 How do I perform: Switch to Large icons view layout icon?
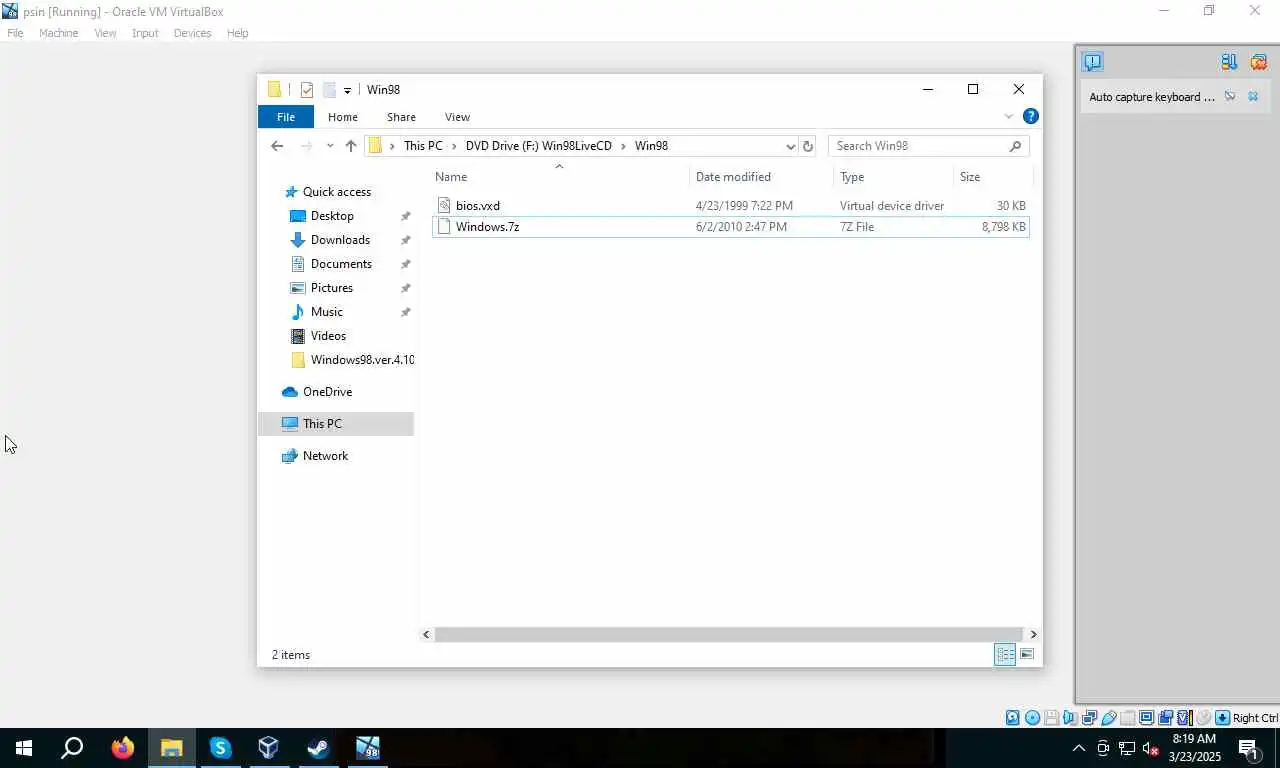1027,655
